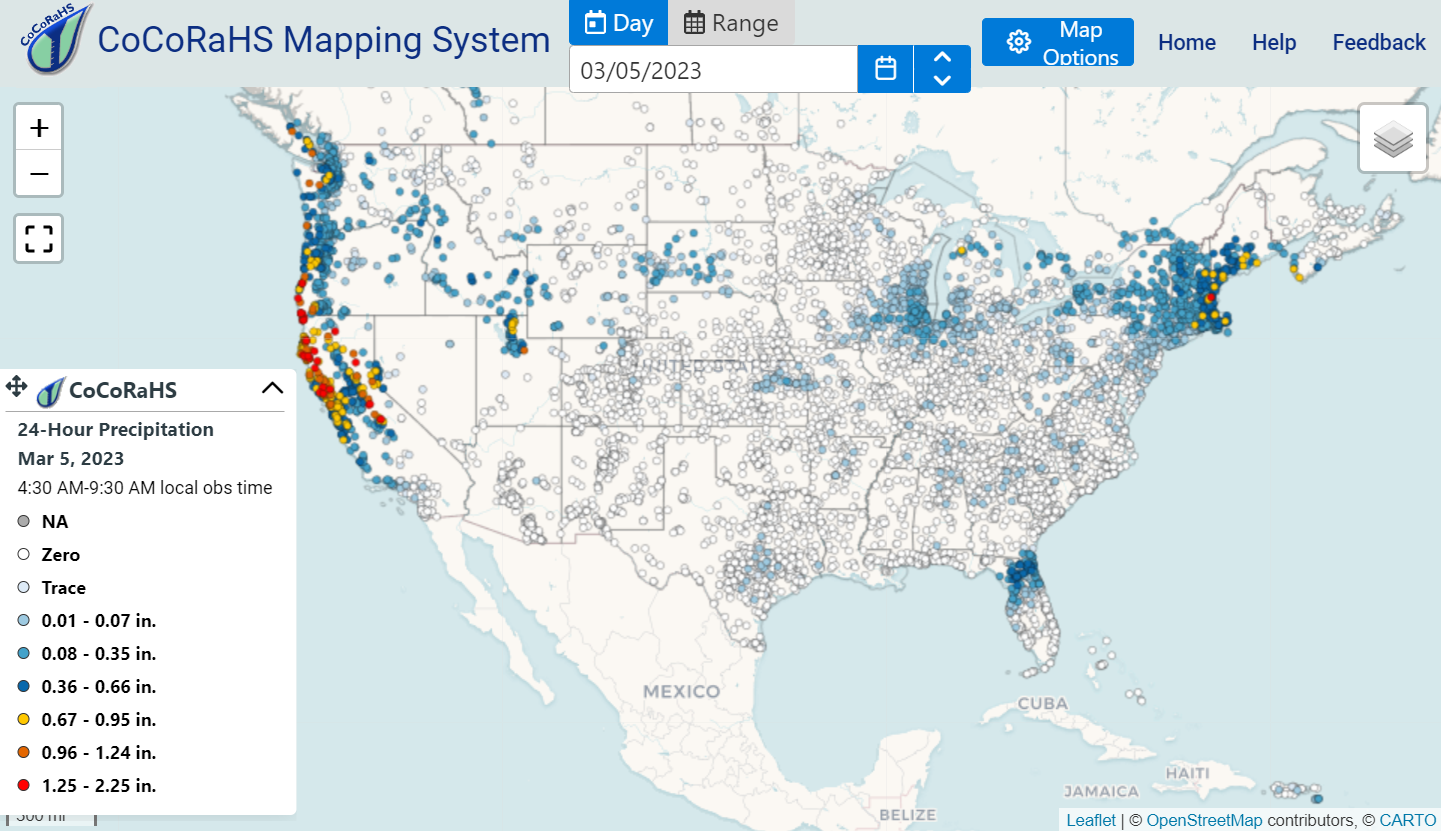Go to the Home page
Viewport: 1441px width, 831px height.
[x=1186, y=42]
